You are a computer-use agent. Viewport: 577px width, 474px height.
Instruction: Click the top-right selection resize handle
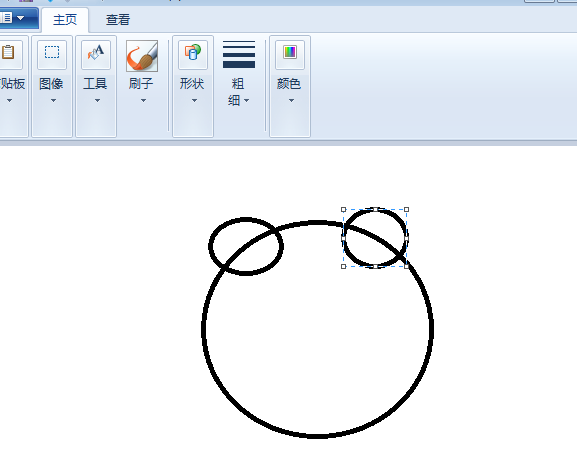(407, 209)
